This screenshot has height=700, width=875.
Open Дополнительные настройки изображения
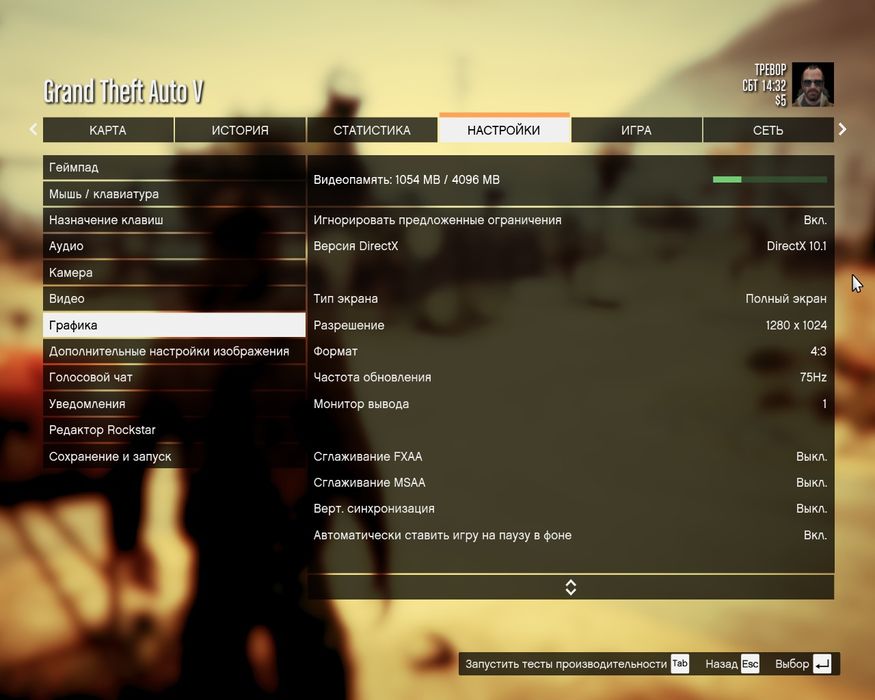[174, 351]
